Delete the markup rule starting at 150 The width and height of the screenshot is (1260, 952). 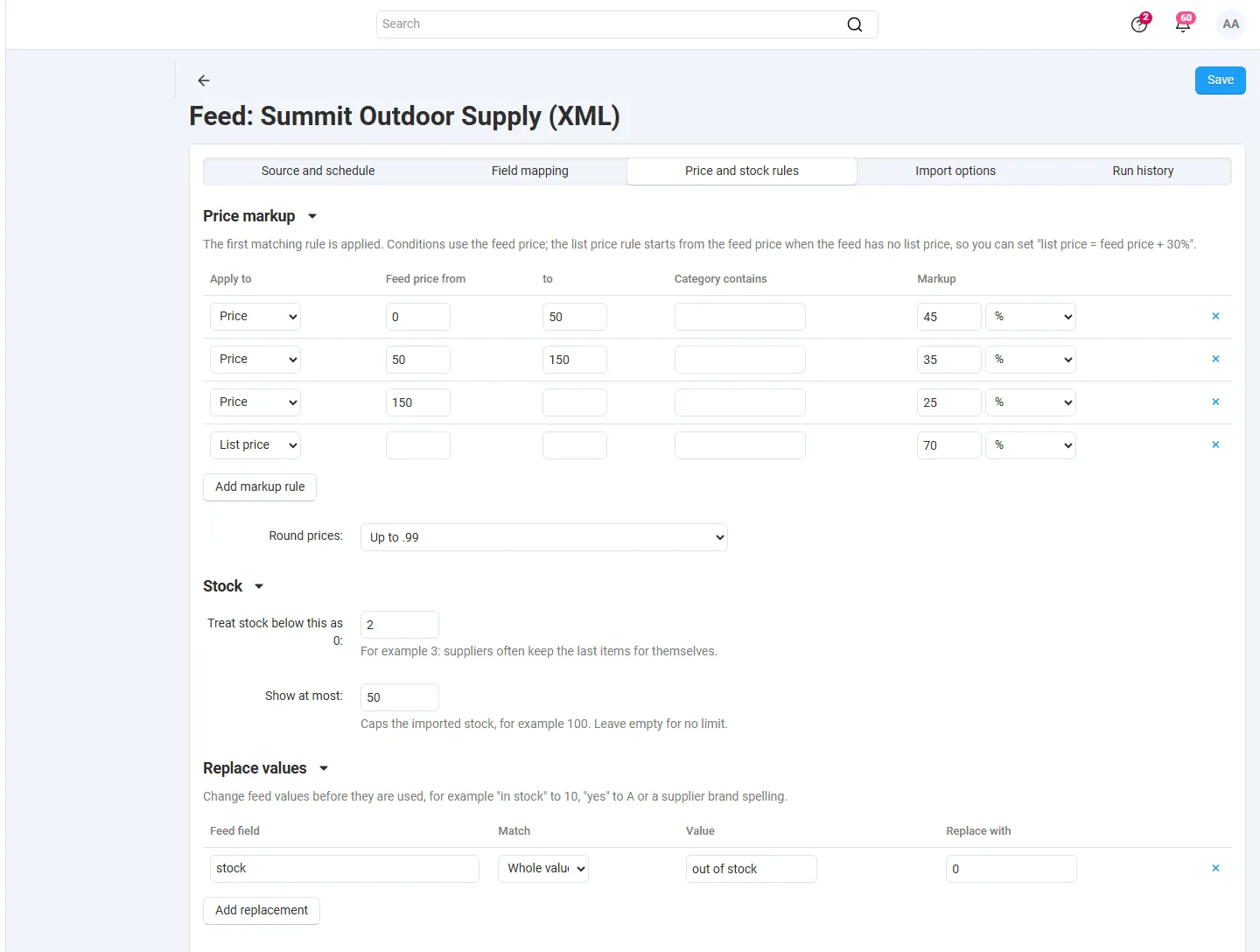coord(1215,402)
